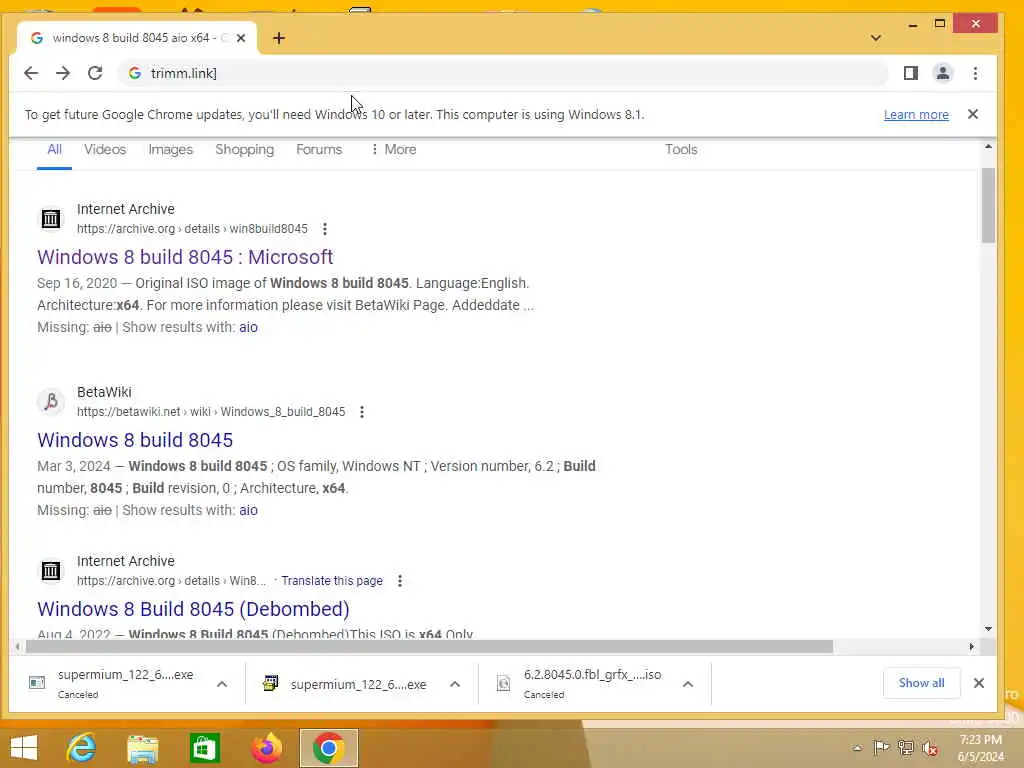Click the vertical scrollbar thumb
Screen dimensions: 1024x768
(x=988, y=205)
